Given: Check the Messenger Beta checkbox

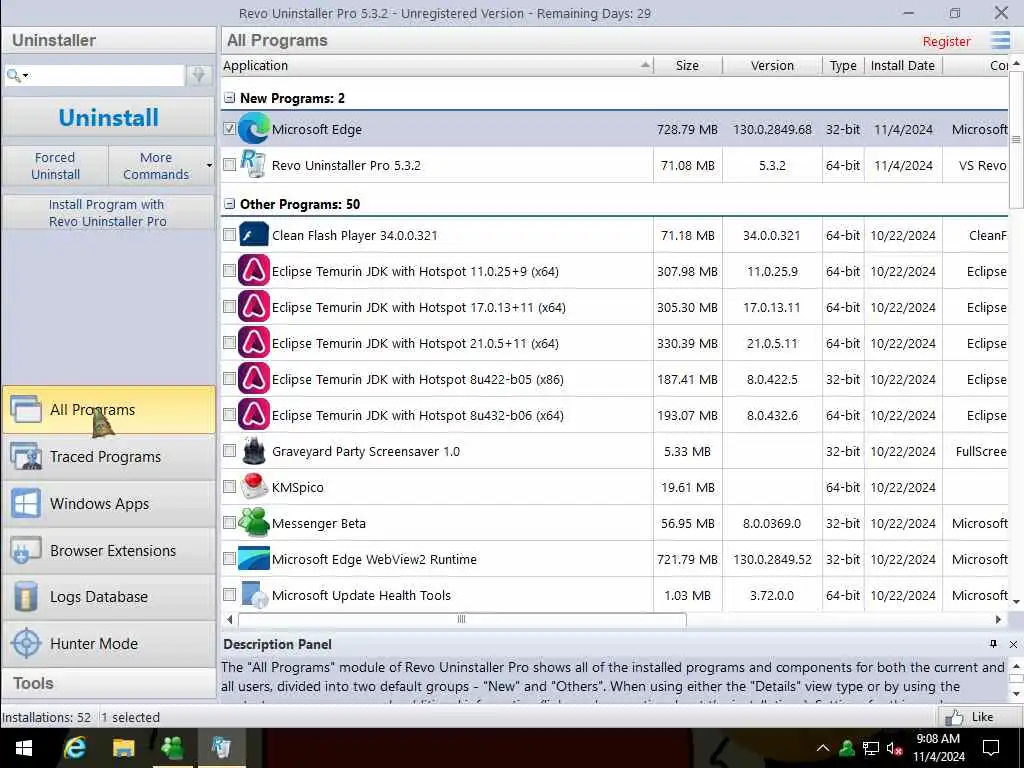Looking at the screenshot, I should point(229,522).
